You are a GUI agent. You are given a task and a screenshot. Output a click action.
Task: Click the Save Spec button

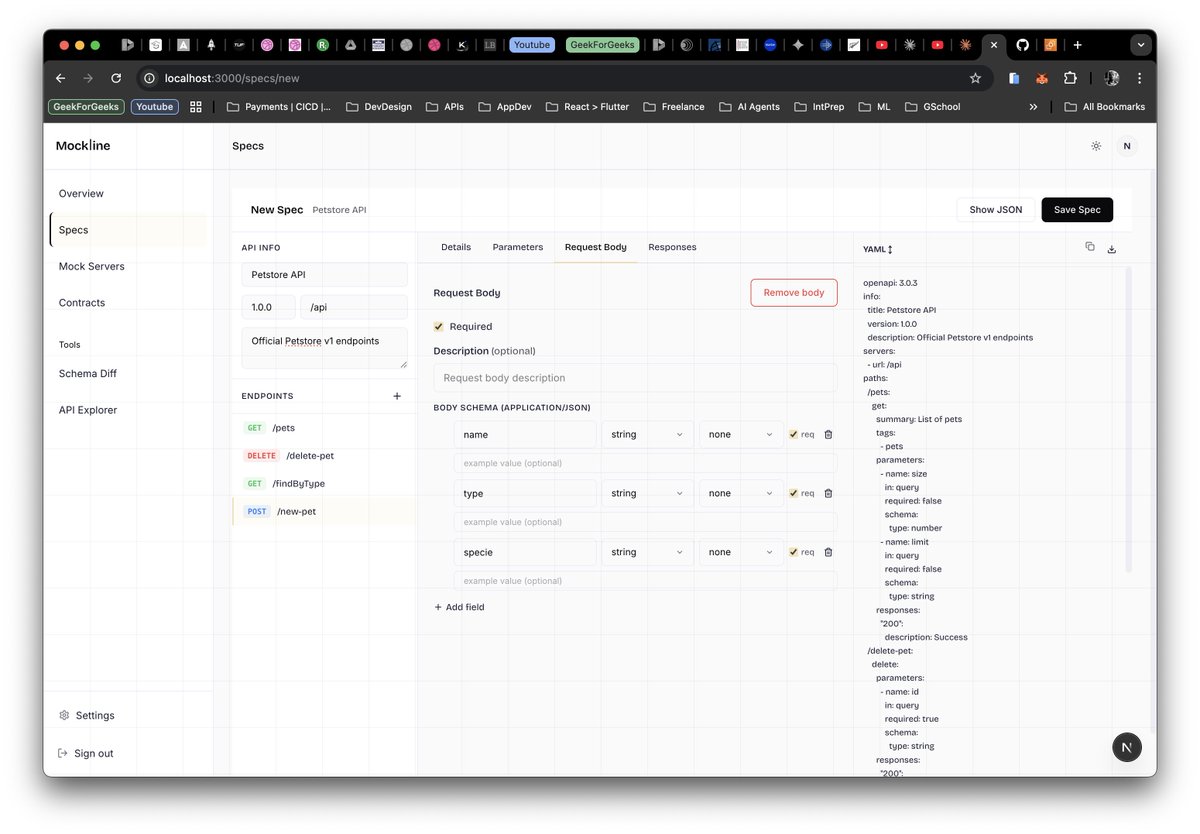[1077, 210]
